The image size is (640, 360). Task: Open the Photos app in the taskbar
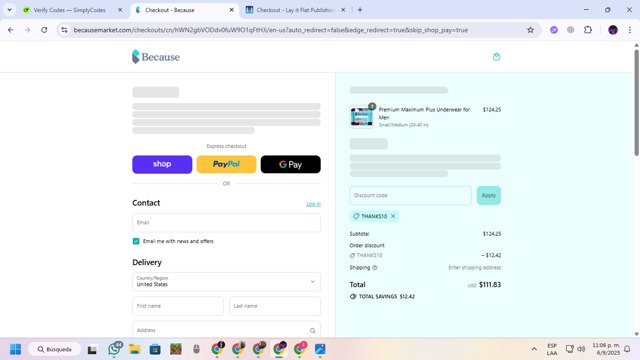point(320,349)
